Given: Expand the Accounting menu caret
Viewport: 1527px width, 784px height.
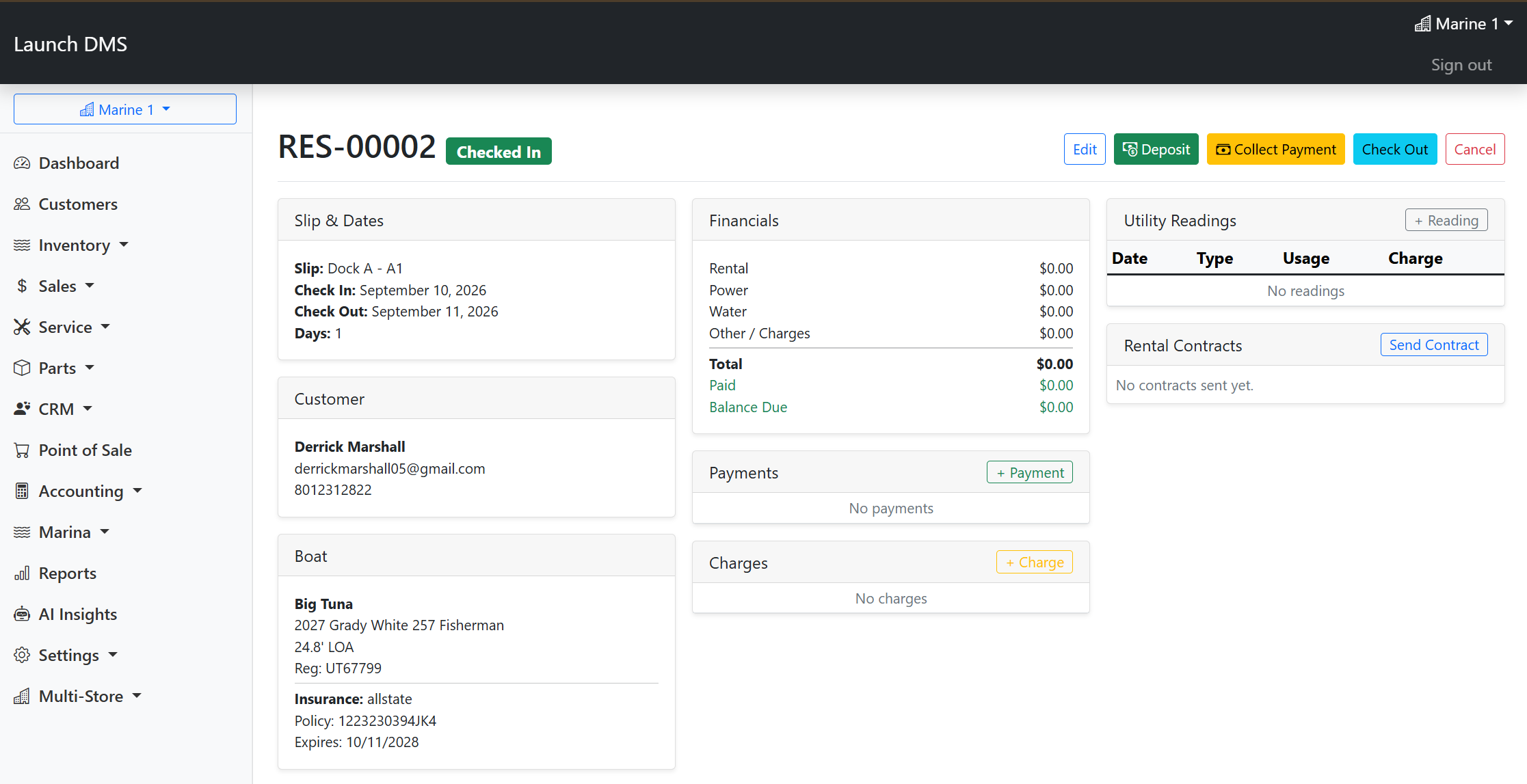Looking at the screenshot, I should (x=137, y=491).
